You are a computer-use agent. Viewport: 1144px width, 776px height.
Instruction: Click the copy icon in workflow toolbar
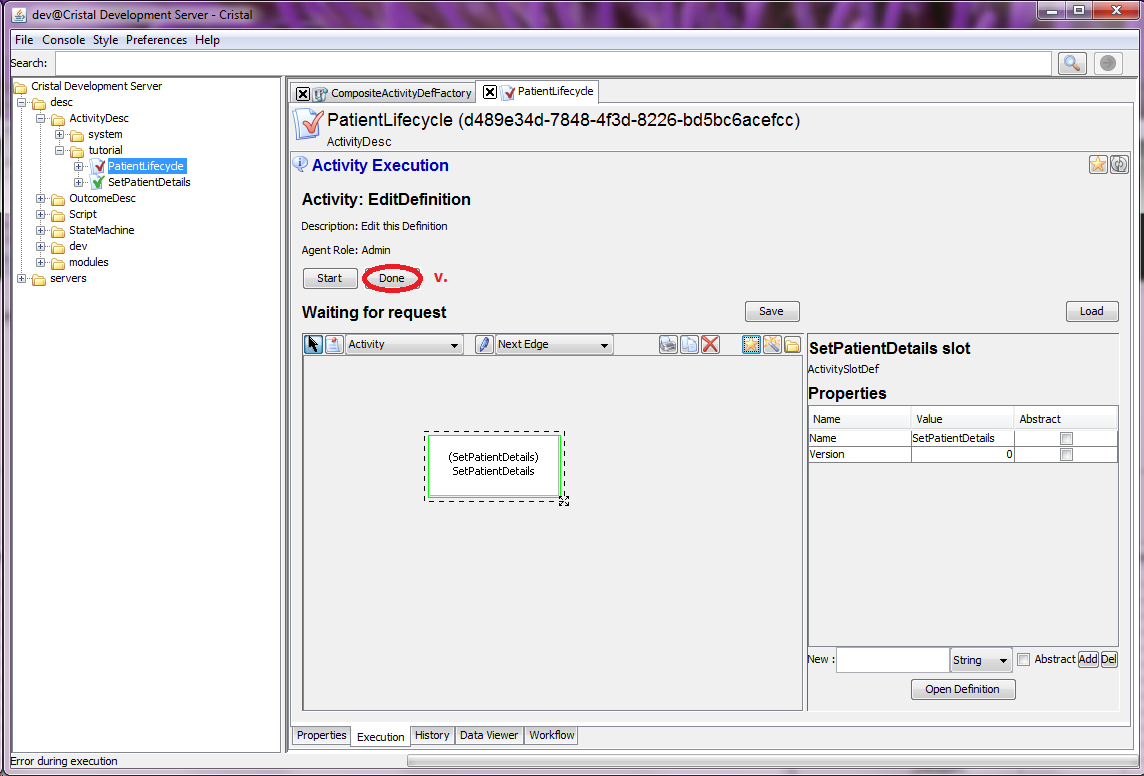pyautogui.click(x=690, y=344)
